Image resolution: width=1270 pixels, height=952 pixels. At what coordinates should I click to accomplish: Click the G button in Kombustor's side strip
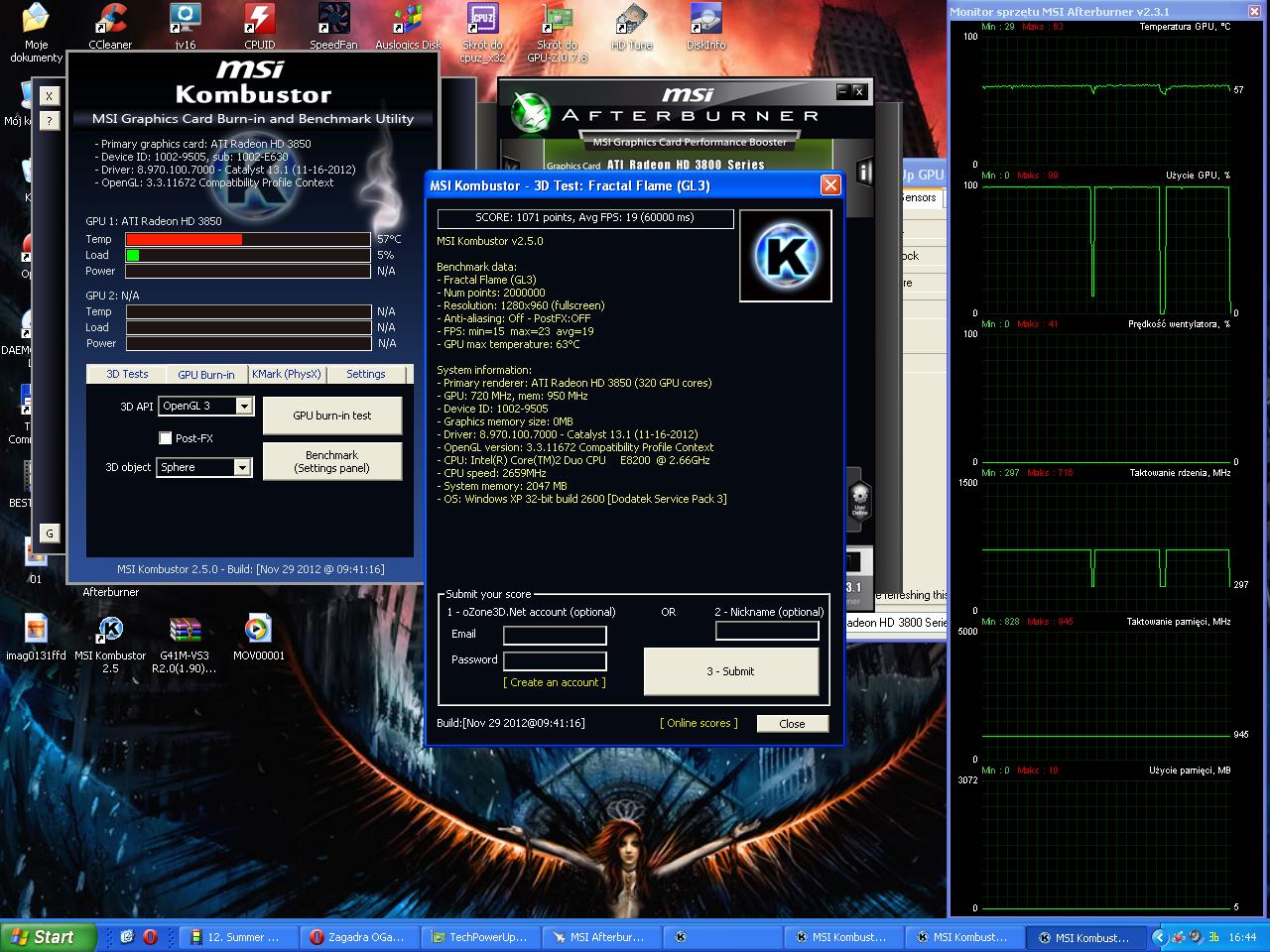click(x=50, y=534)
